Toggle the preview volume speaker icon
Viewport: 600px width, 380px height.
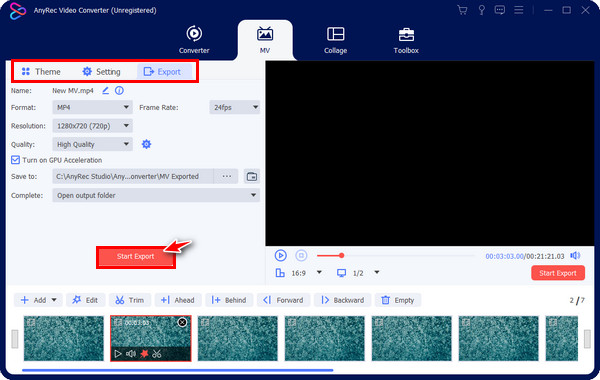575,255
